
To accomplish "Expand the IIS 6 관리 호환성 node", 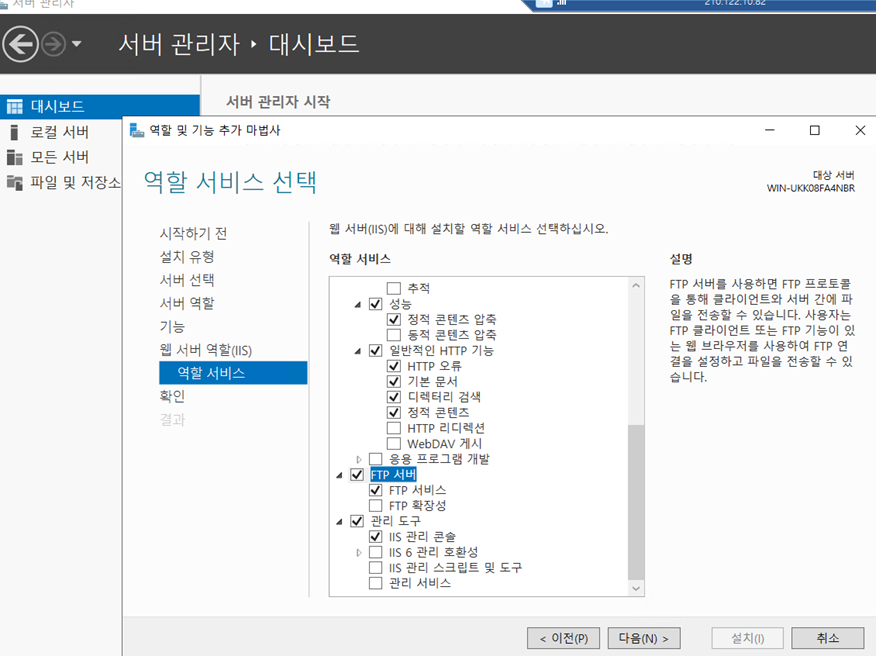I will coord(359,552).
